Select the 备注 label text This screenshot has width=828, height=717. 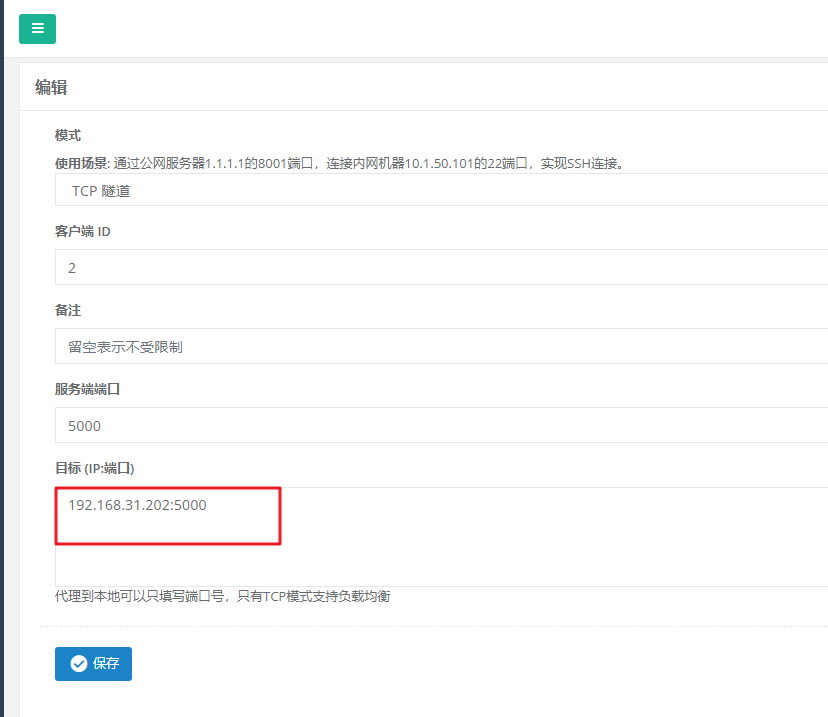point(67,310)
